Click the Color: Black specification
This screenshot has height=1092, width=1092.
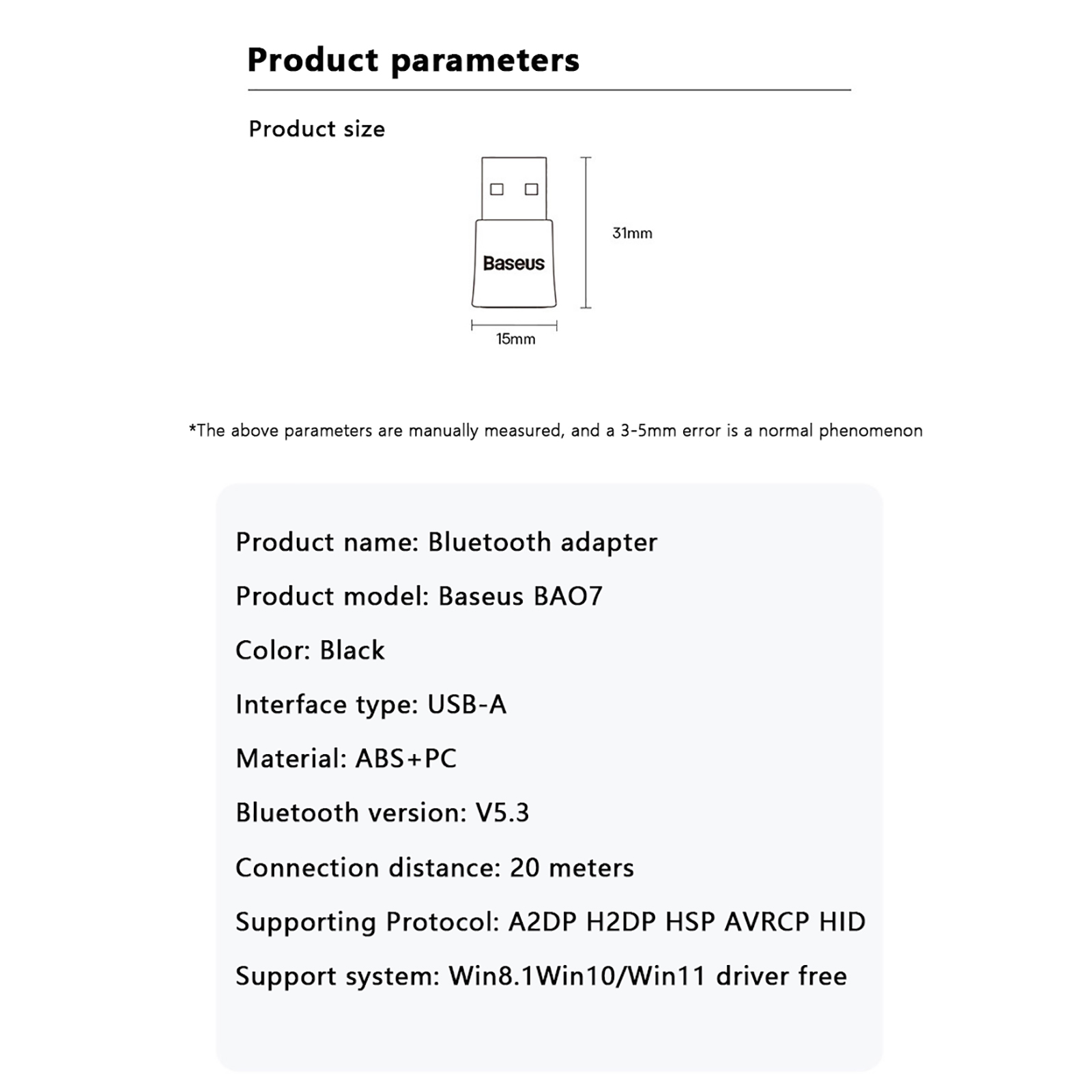[310, 650]
